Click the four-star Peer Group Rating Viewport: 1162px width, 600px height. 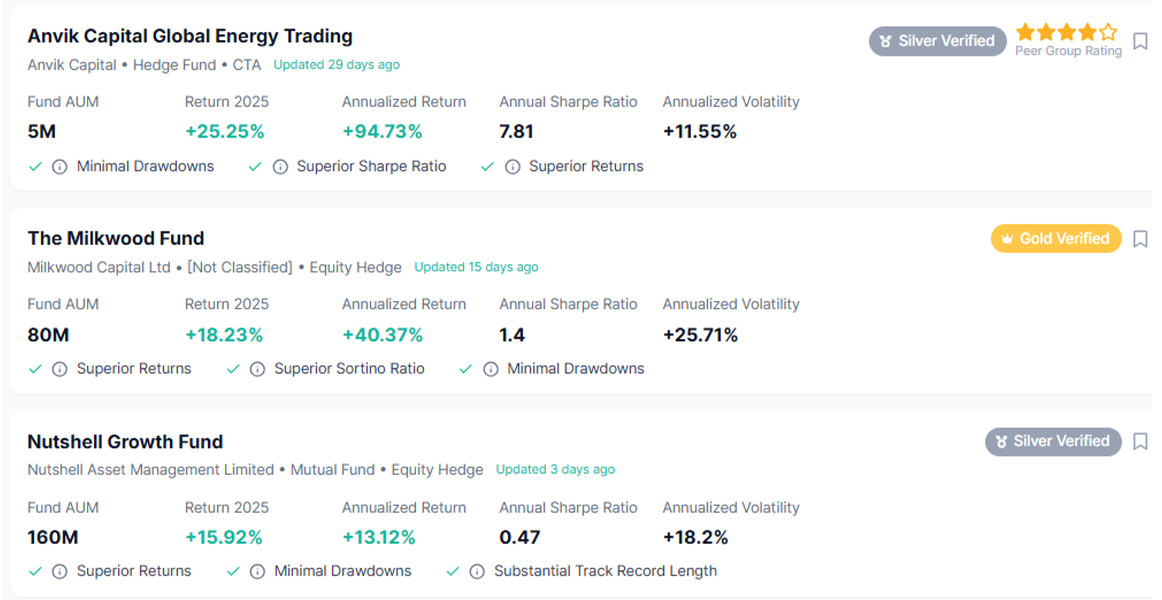tap(1067, 33)
